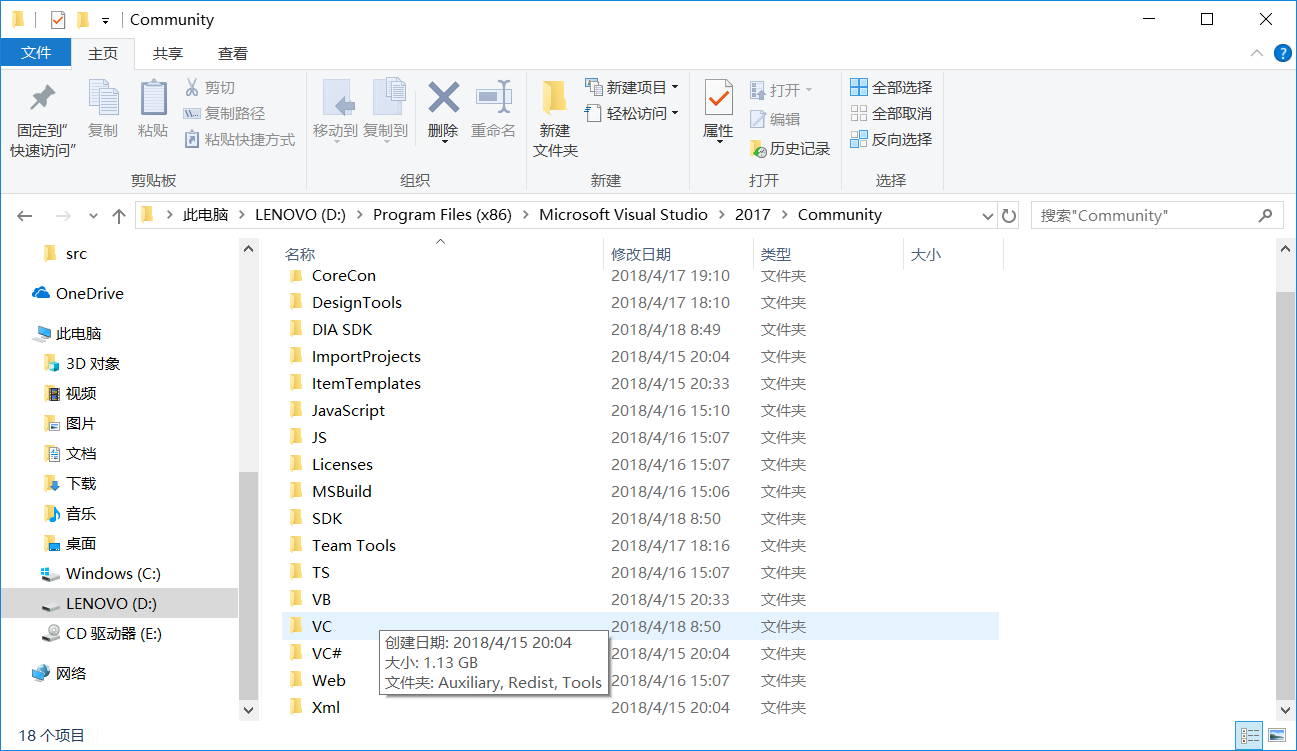Screen dimensions: 1297x751
Task: Click 2017 in the address breadcrumb
Action: click(x=753, y=215)
